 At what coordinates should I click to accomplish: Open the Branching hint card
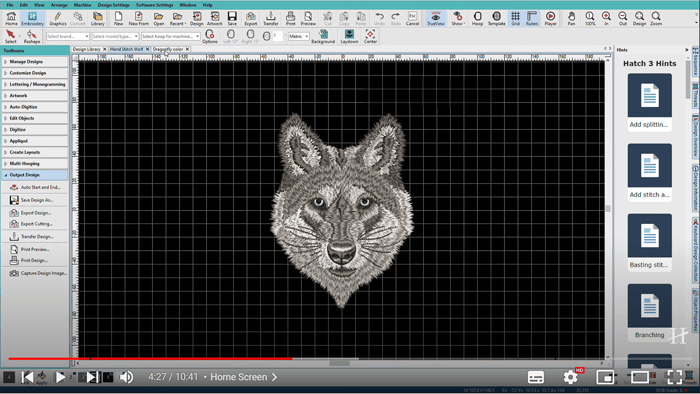click(x=650, y=313)
